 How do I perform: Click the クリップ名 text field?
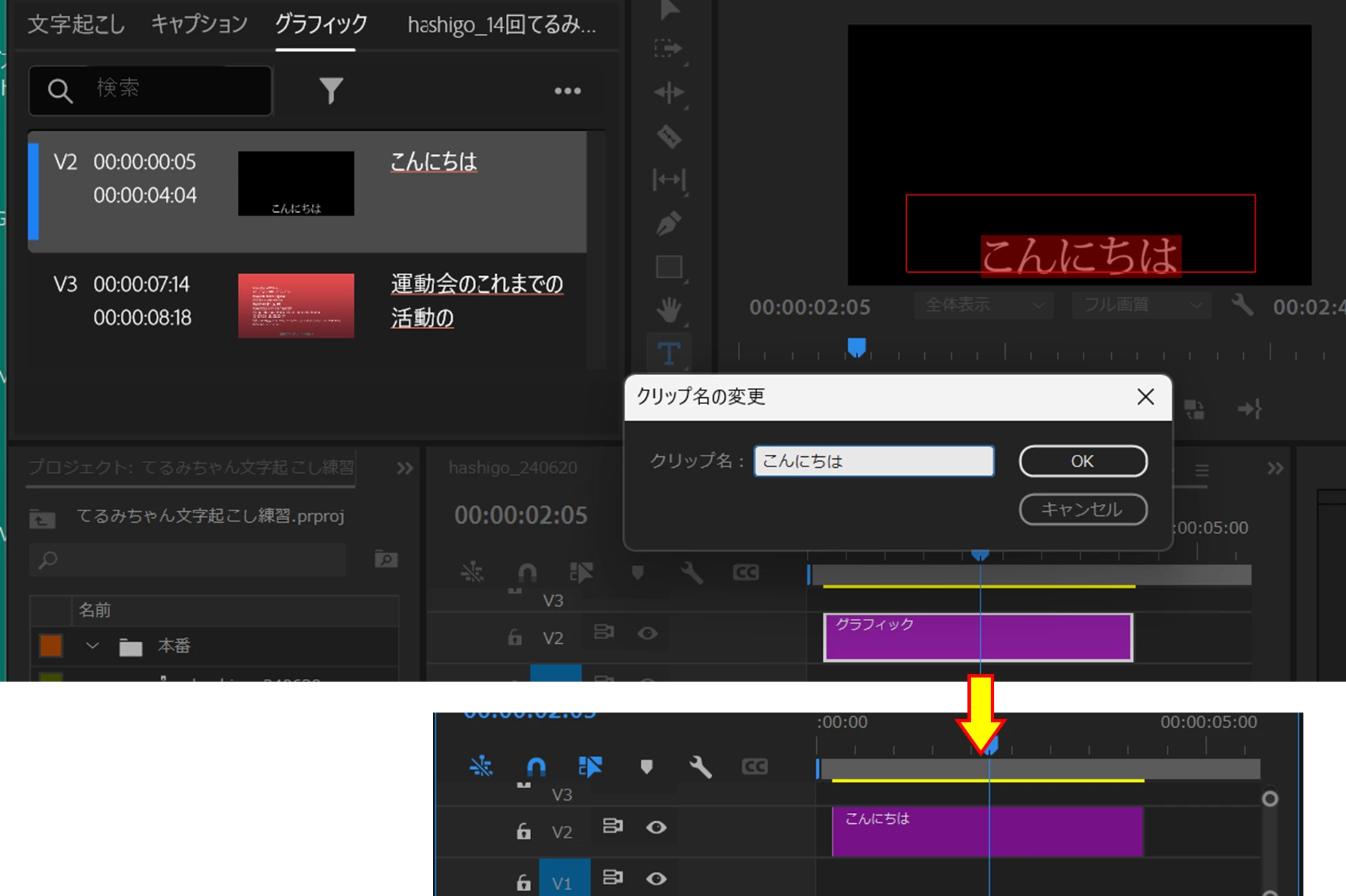873,461
